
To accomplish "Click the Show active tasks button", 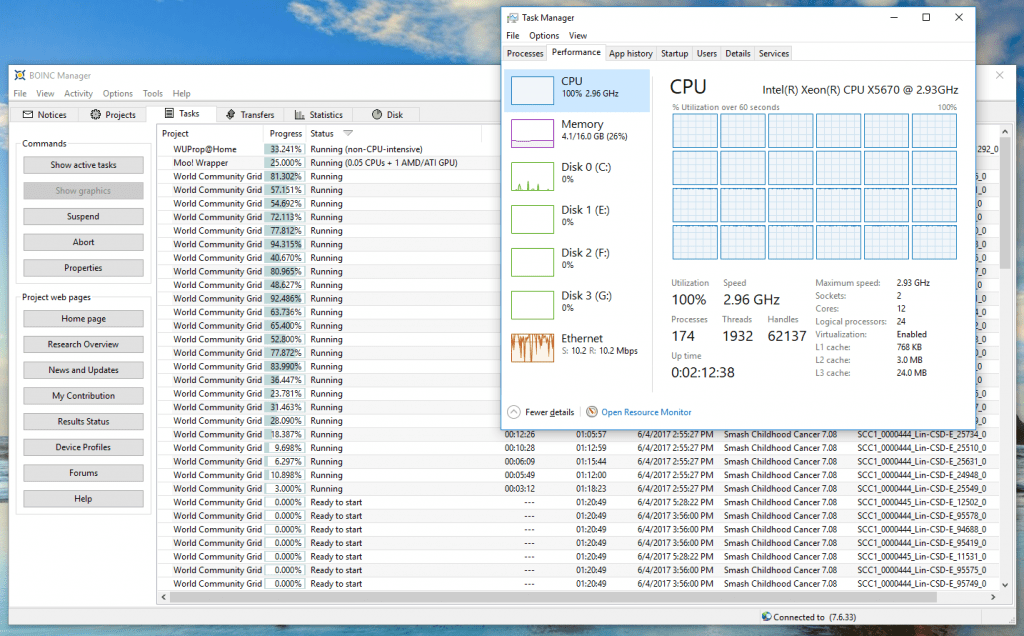I will [x=84, y=165].
